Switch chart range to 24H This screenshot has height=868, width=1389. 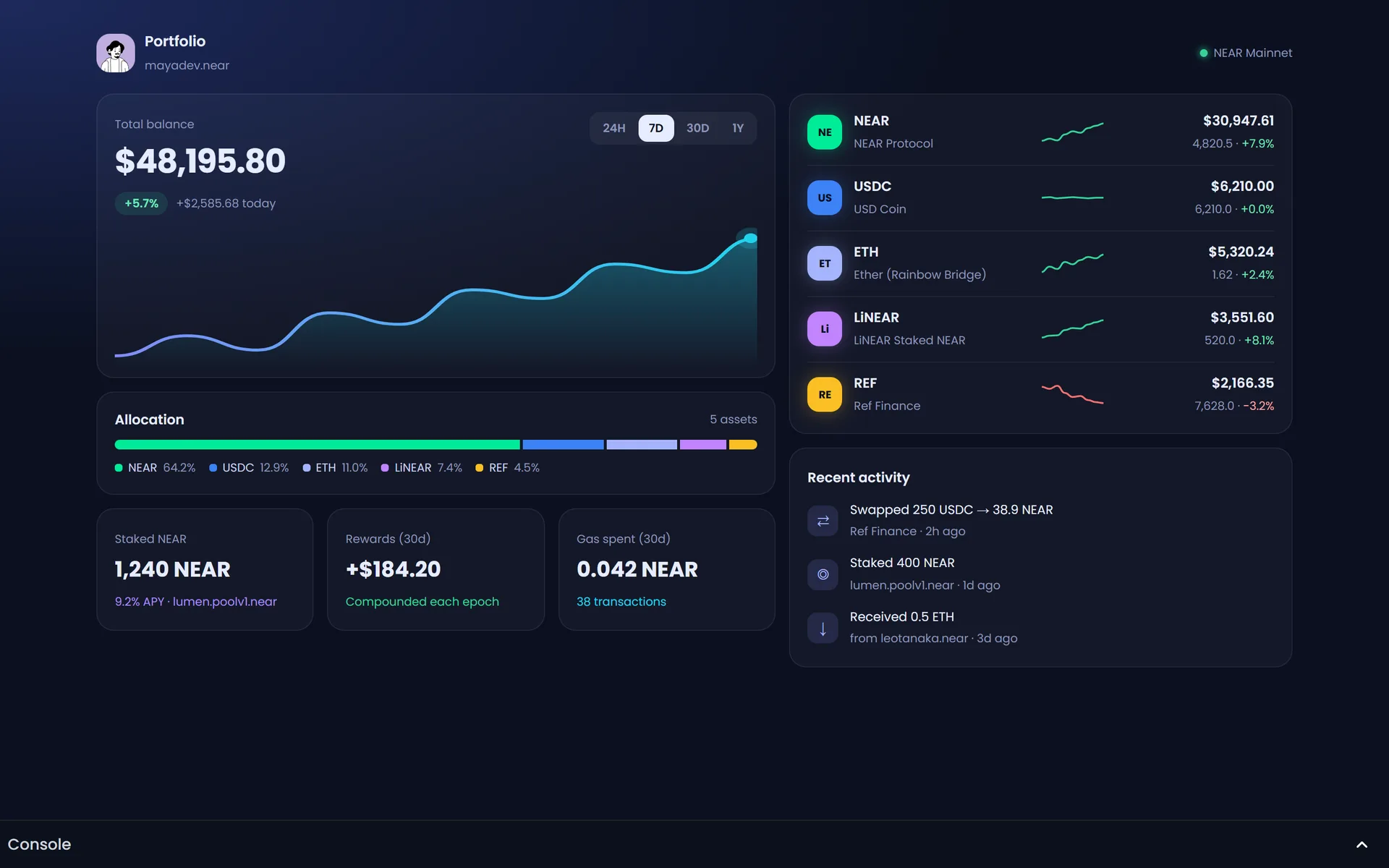614,128
